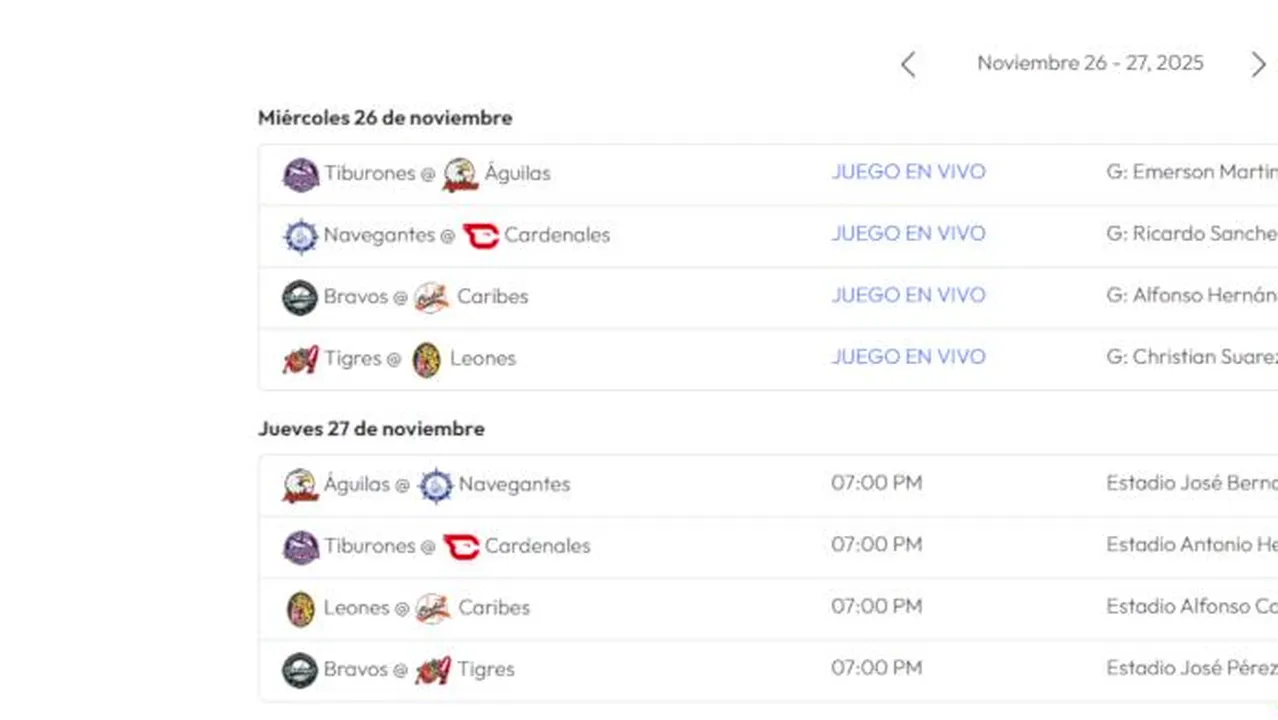Click Tigres logo in Tigres @ Leones row
The image size is (1278, 720).
tap(301, 359)
